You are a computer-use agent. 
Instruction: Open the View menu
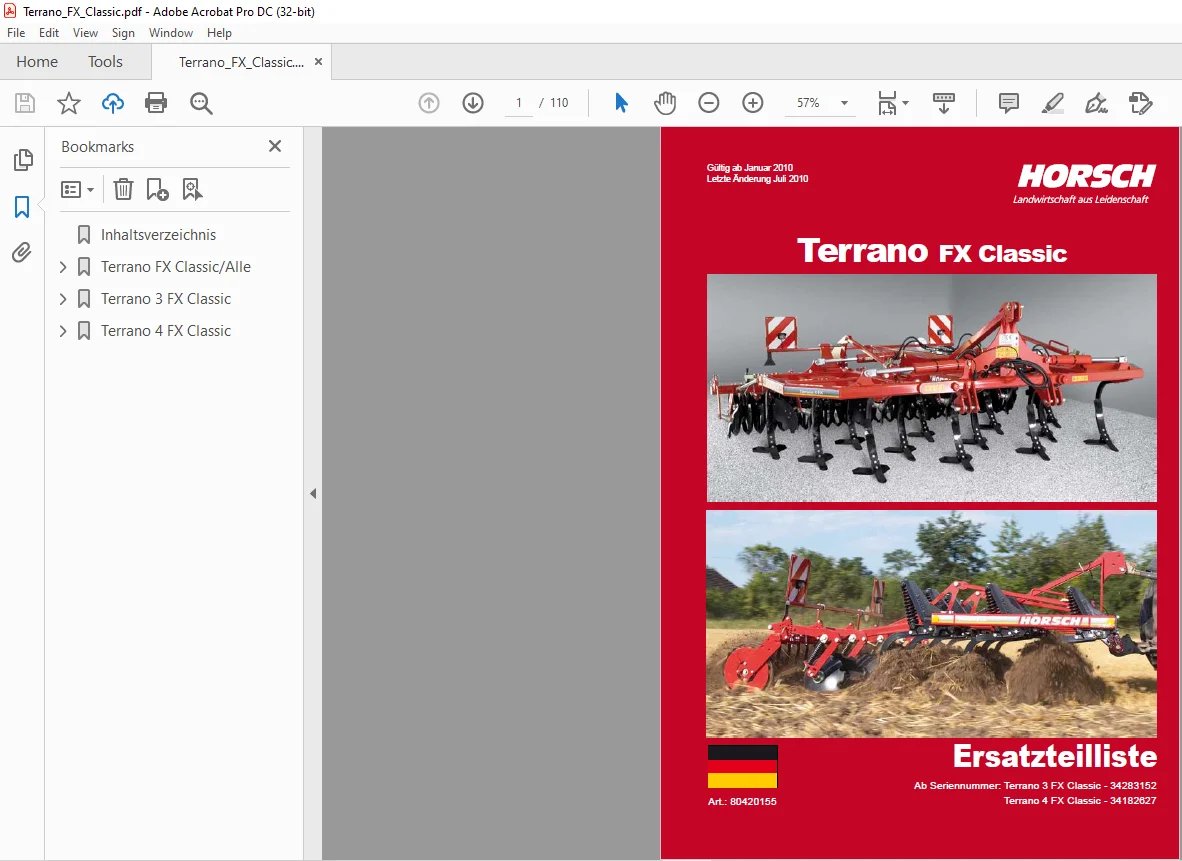click(85, 33)
